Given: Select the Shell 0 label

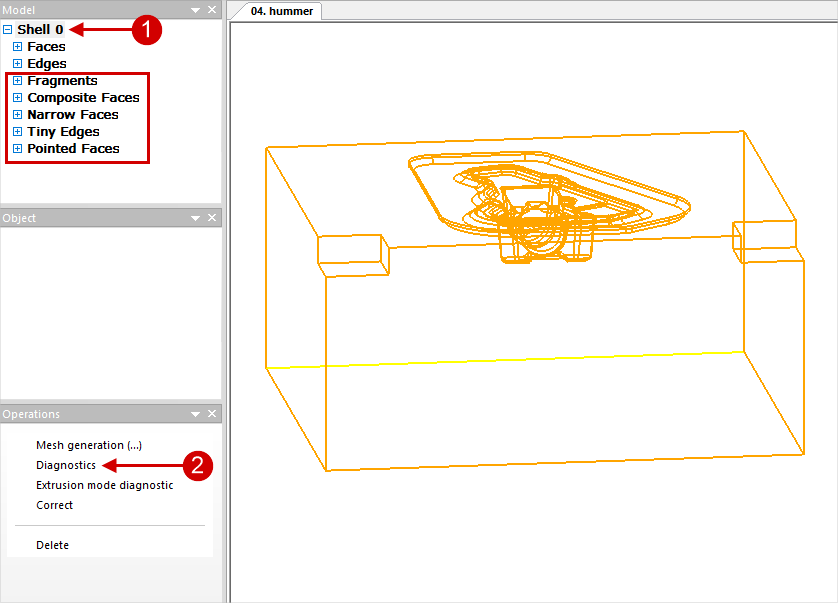Looking at the screenshot, I should click(40, 30).
